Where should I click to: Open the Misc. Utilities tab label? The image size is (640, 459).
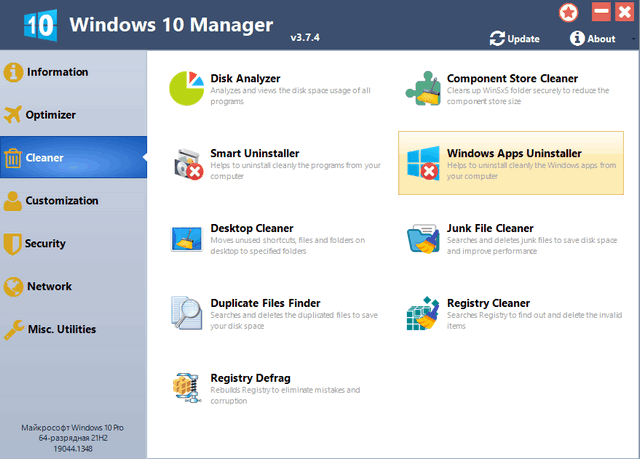[62, 329]
